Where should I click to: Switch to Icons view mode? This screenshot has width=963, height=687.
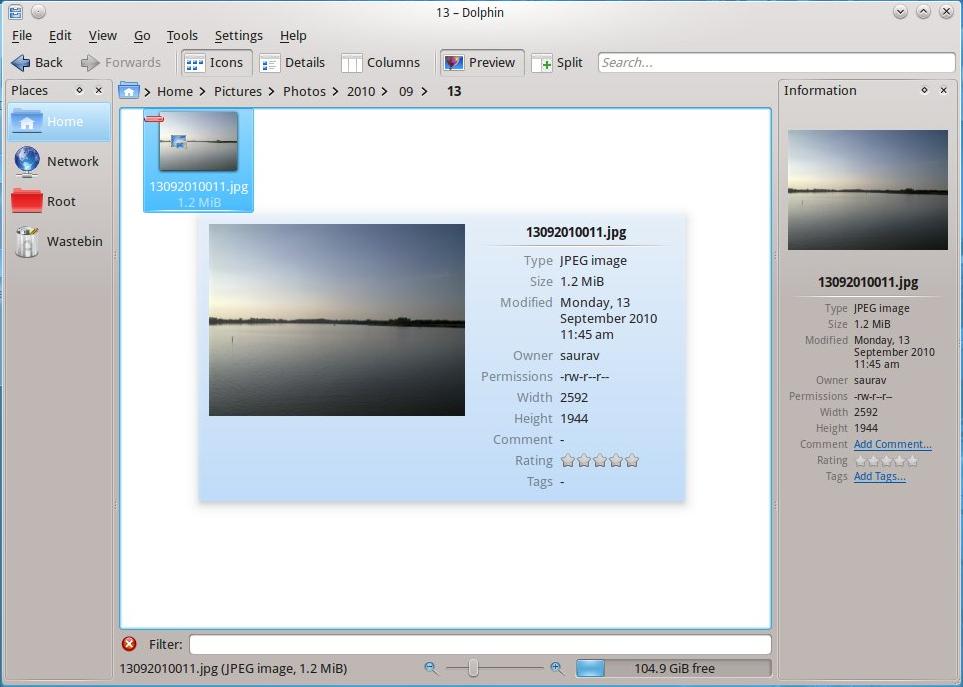214,62
